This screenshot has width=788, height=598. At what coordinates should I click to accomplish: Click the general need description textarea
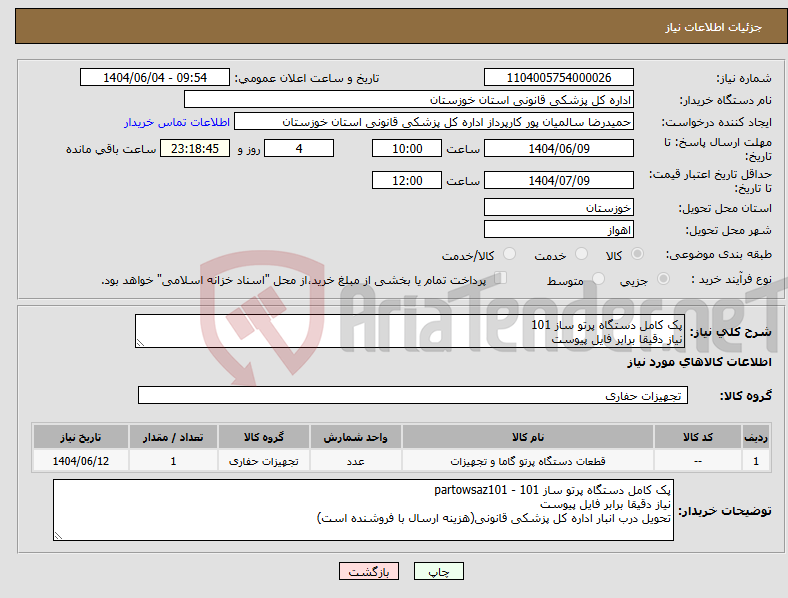tap(410, 331)
